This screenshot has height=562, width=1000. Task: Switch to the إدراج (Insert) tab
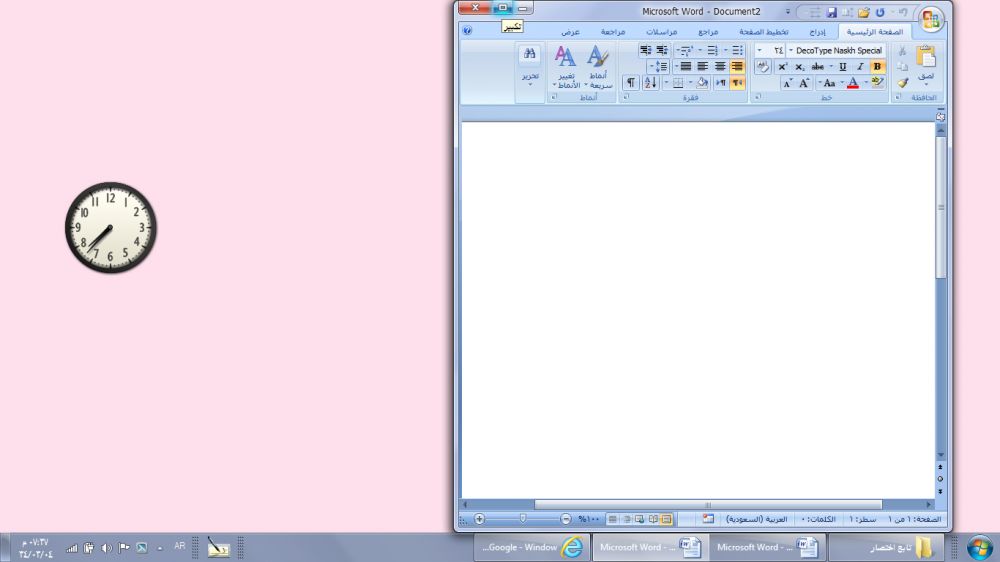pos(818,32)
